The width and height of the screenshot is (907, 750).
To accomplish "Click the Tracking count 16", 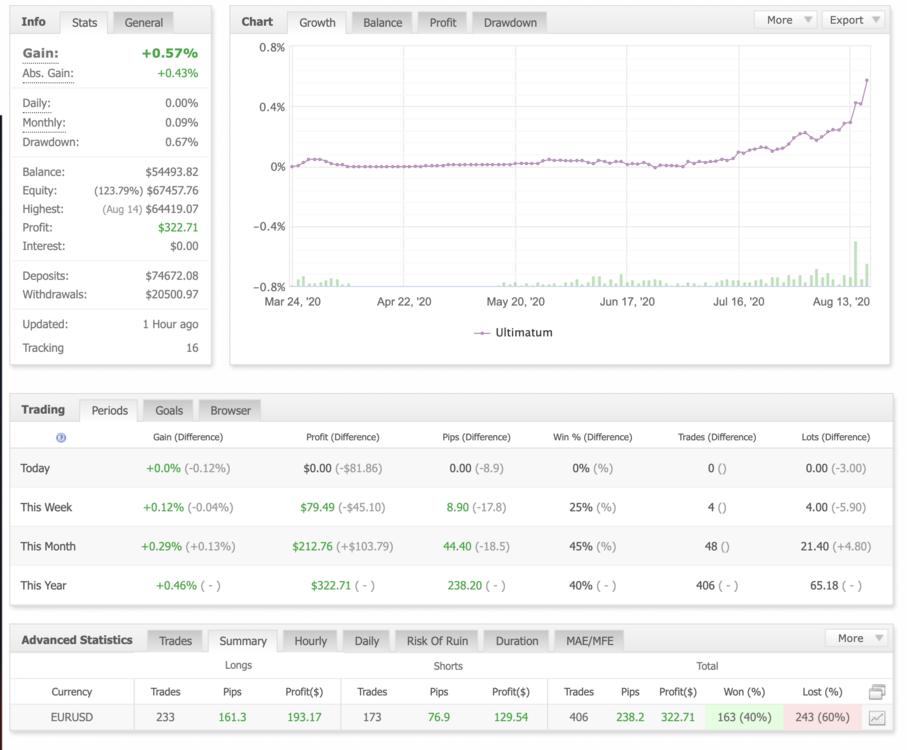I will click(192, 348).
